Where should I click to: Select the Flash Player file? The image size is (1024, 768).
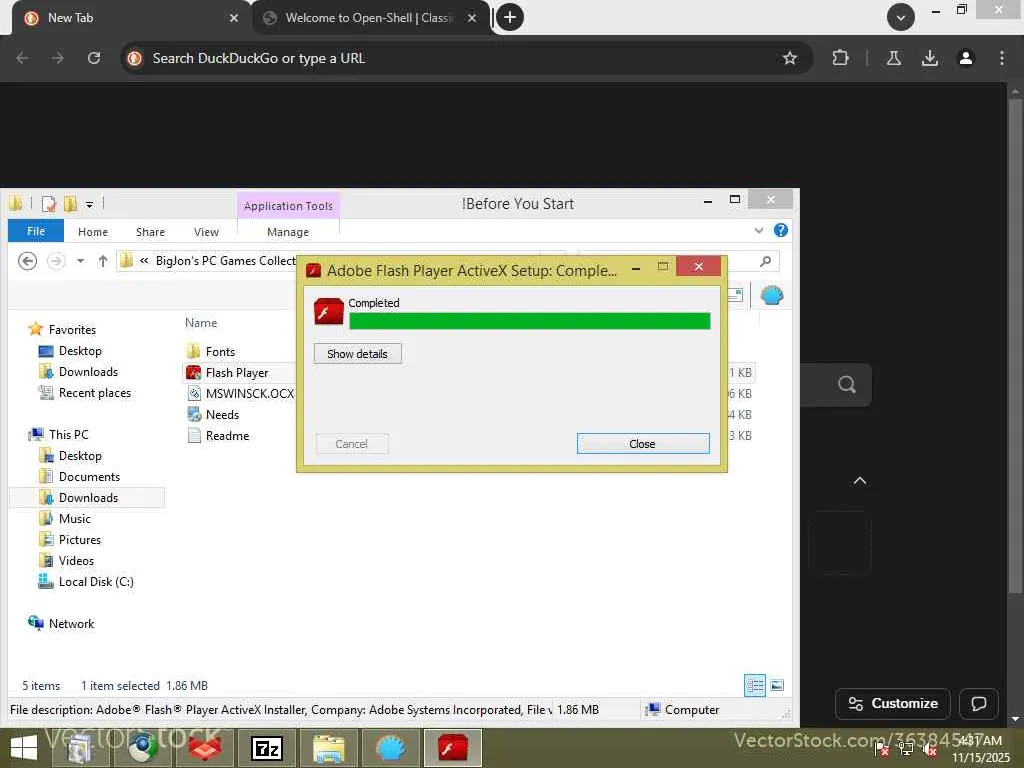[236, 372]
